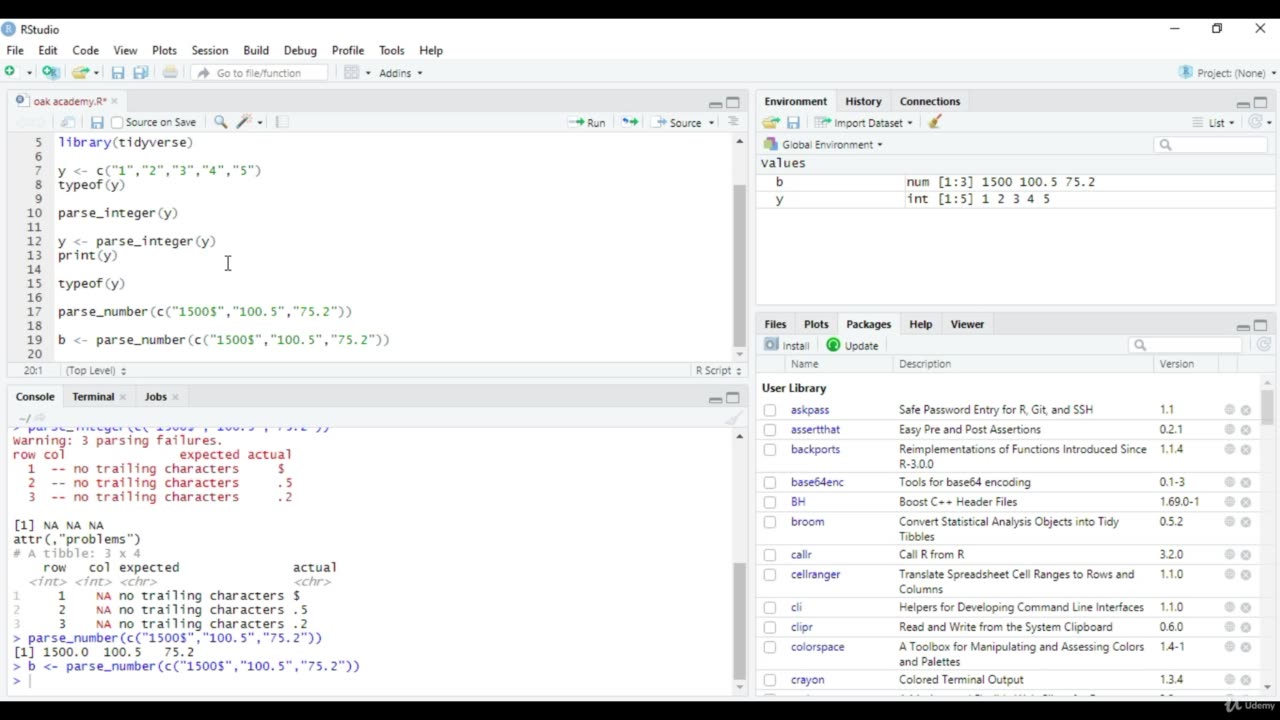The image size is (1280, 720).
Task: Click the Update packages button
Action: 852,345
